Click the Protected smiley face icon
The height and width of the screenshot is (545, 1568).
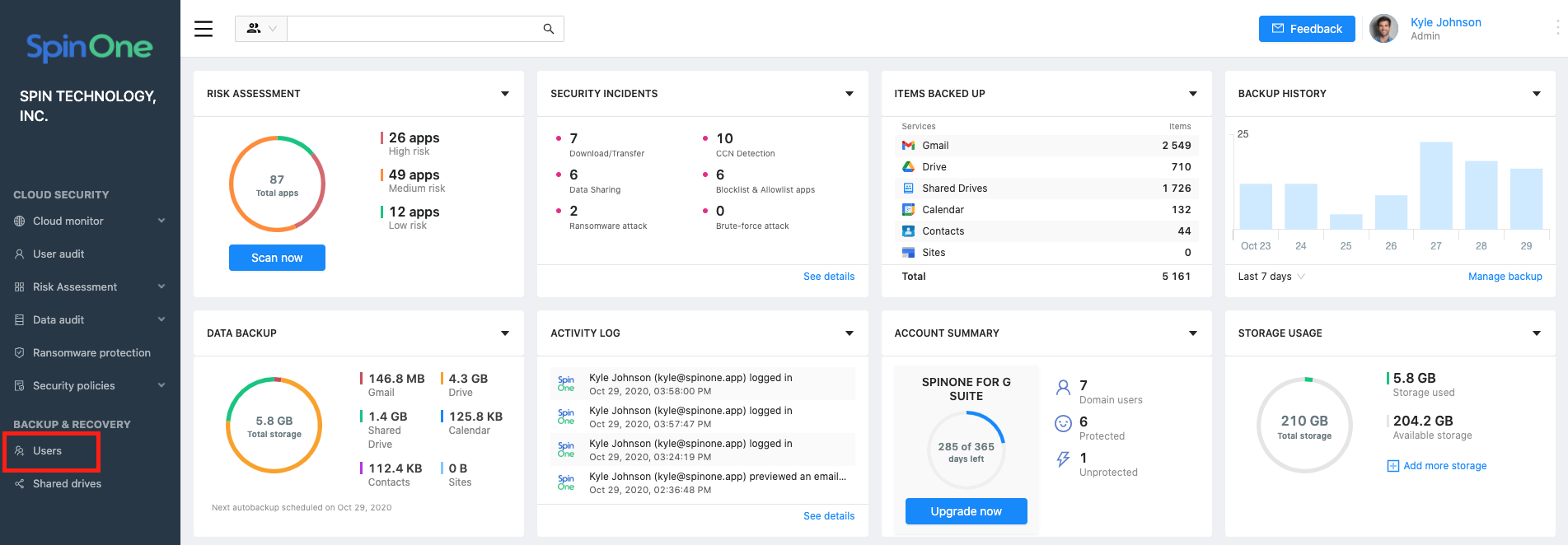(1063, 423)
